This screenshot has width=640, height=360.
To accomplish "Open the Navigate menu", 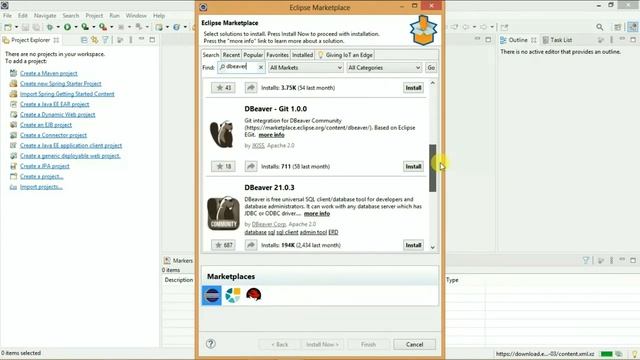I will click(x=45, y=16).
